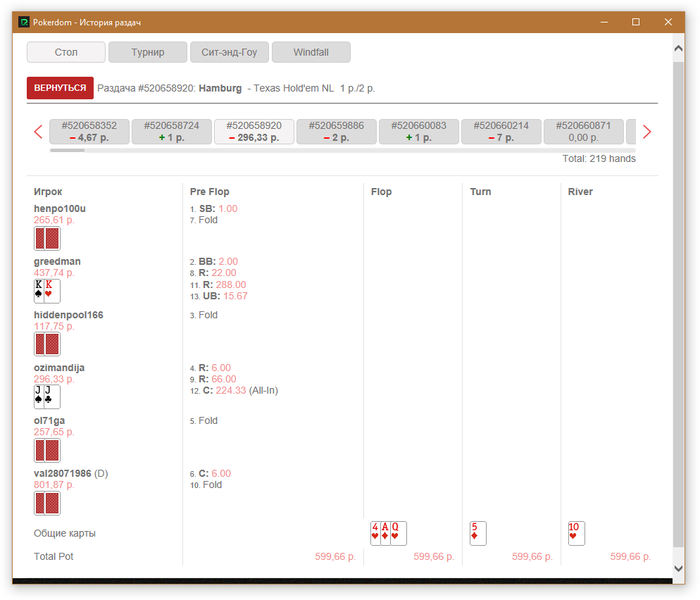Click player name ozimandija
This screenshot has height=600, width=700.
tap(59, 368)
